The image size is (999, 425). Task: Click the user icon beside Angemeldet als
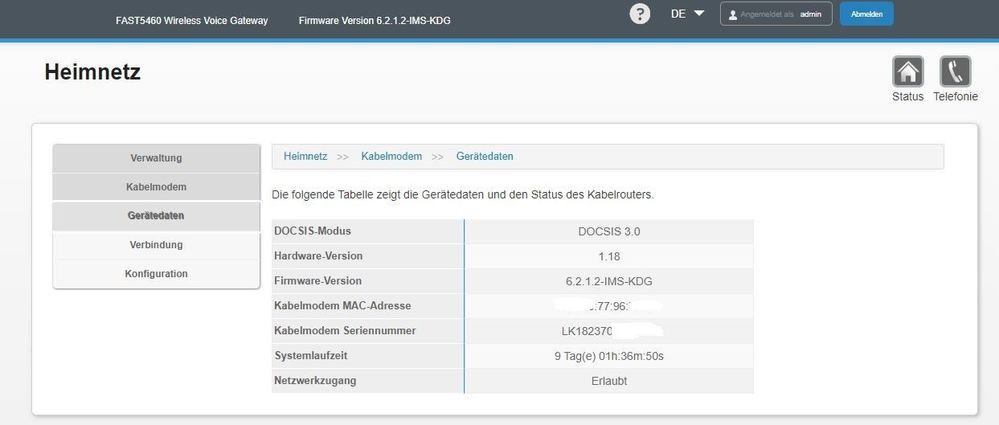click(x=733, y=14)
